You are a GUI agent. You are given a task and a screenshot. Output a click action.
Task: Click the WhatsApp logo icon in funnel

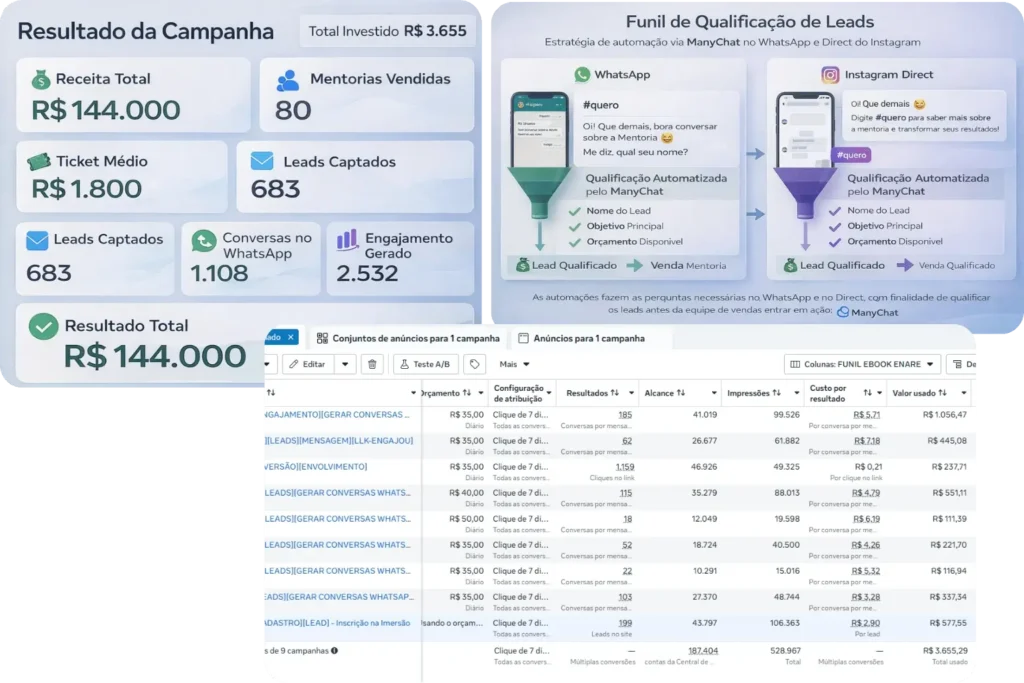pyautogui.click(x=582, y=75)
